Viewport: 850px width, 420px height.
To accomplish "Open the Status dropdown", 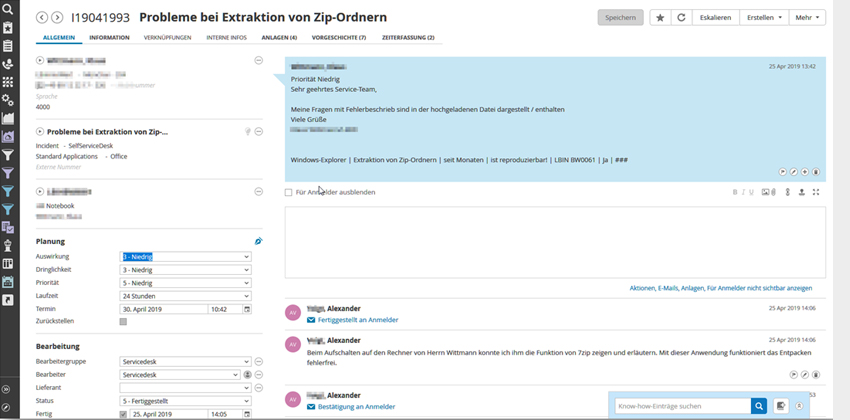I will click(x=185, y=401).
